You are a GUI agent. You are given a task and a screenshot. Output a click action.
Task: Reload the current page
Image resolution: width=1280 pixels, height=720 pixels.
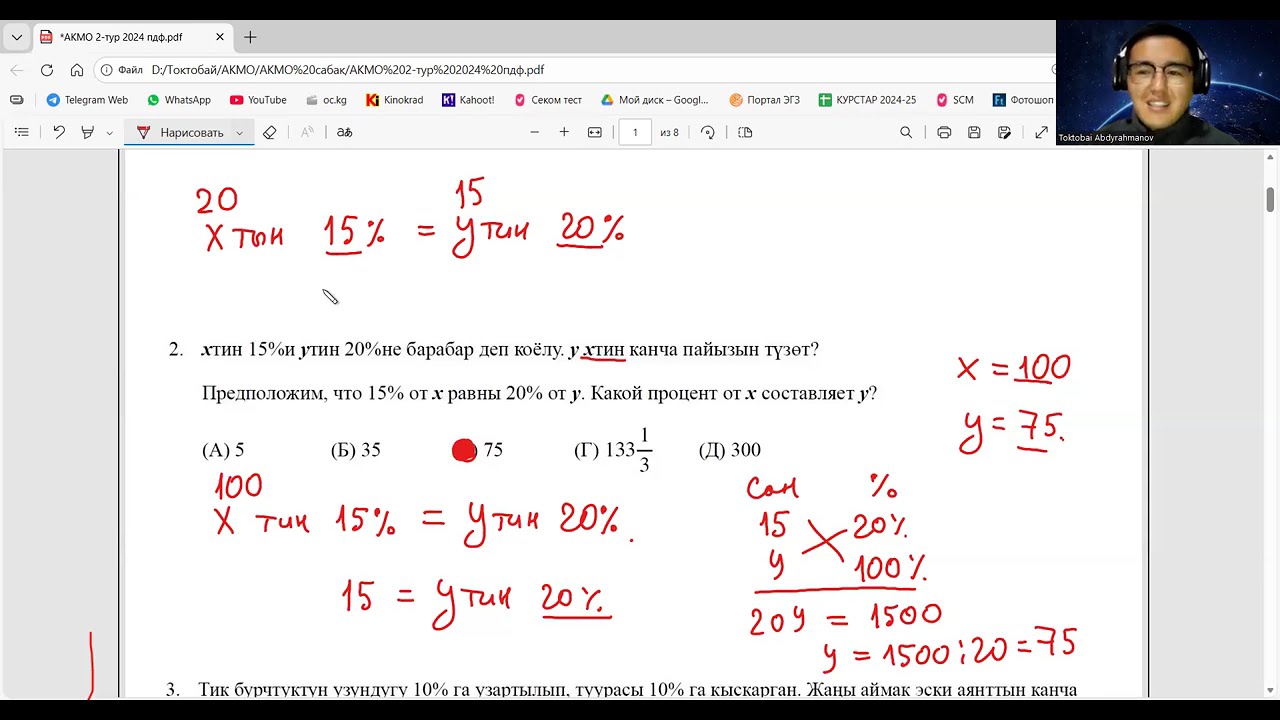(47, 70)
